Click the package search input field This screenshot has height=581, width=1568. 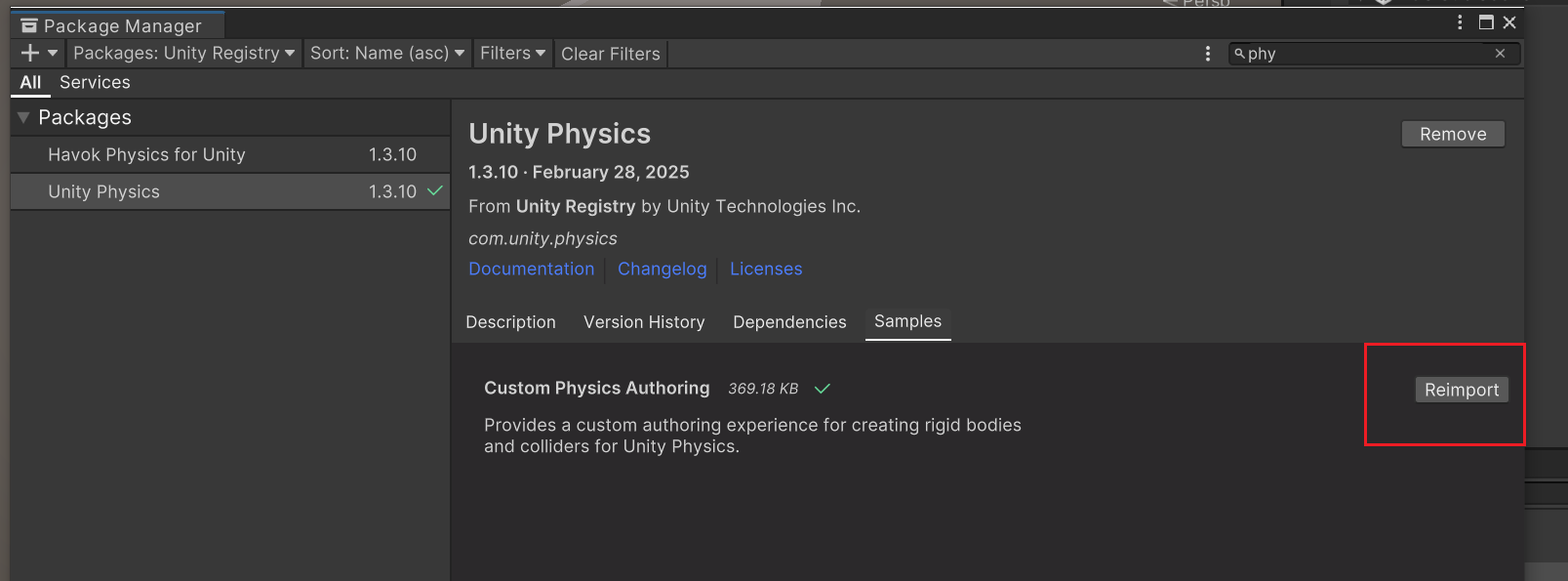point(1366,54)
